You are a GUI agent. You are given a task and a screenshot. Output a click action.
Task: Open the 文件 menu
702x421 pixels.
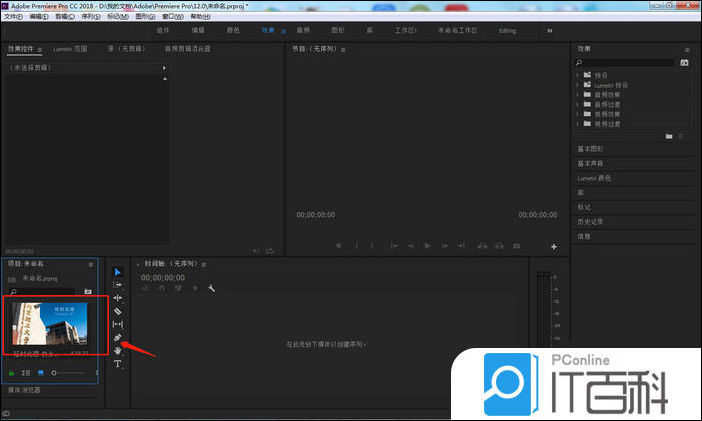(x=12, y=17)
